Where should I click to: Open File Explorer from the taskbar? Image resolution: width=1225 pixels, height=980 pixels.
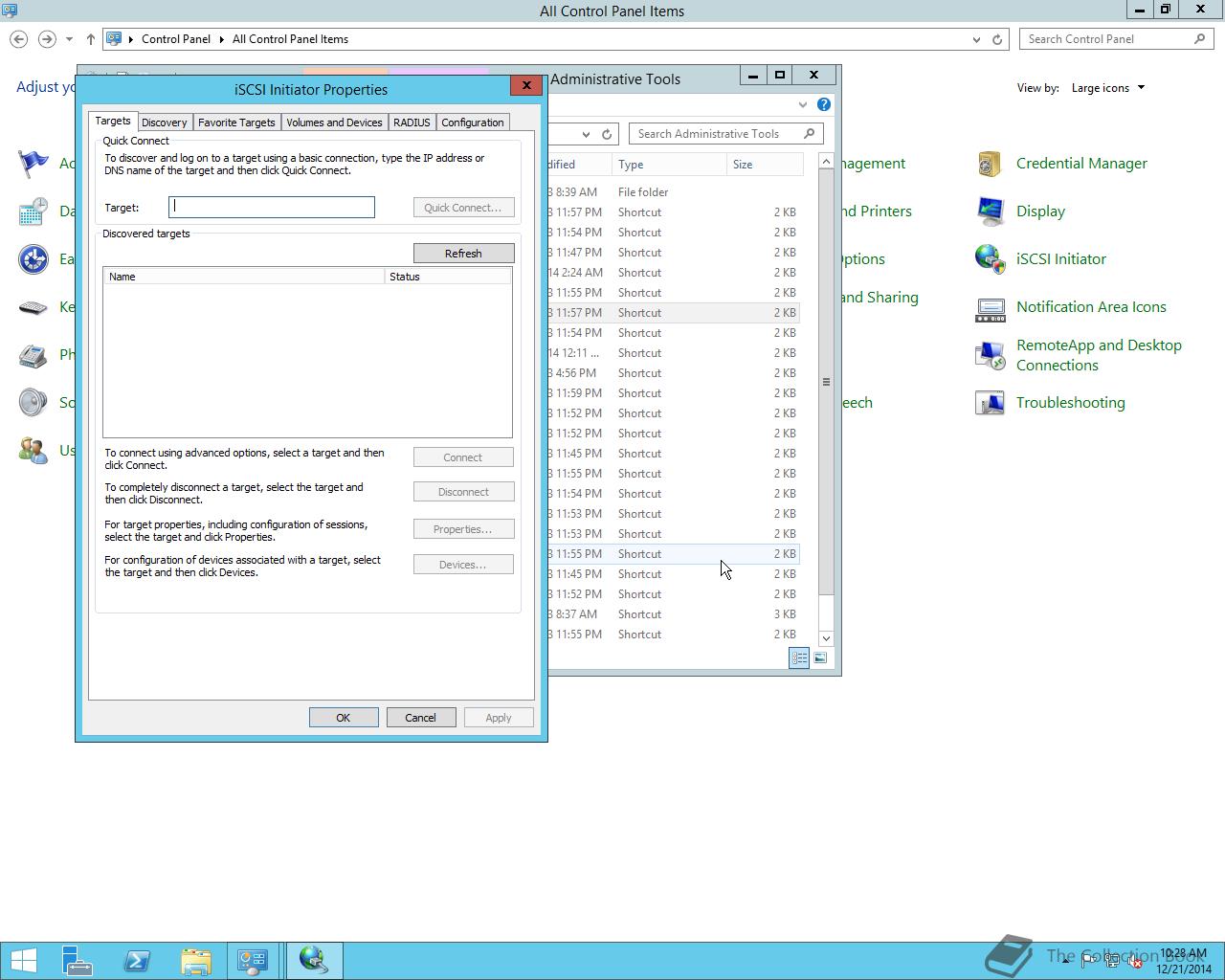(196, 960)
